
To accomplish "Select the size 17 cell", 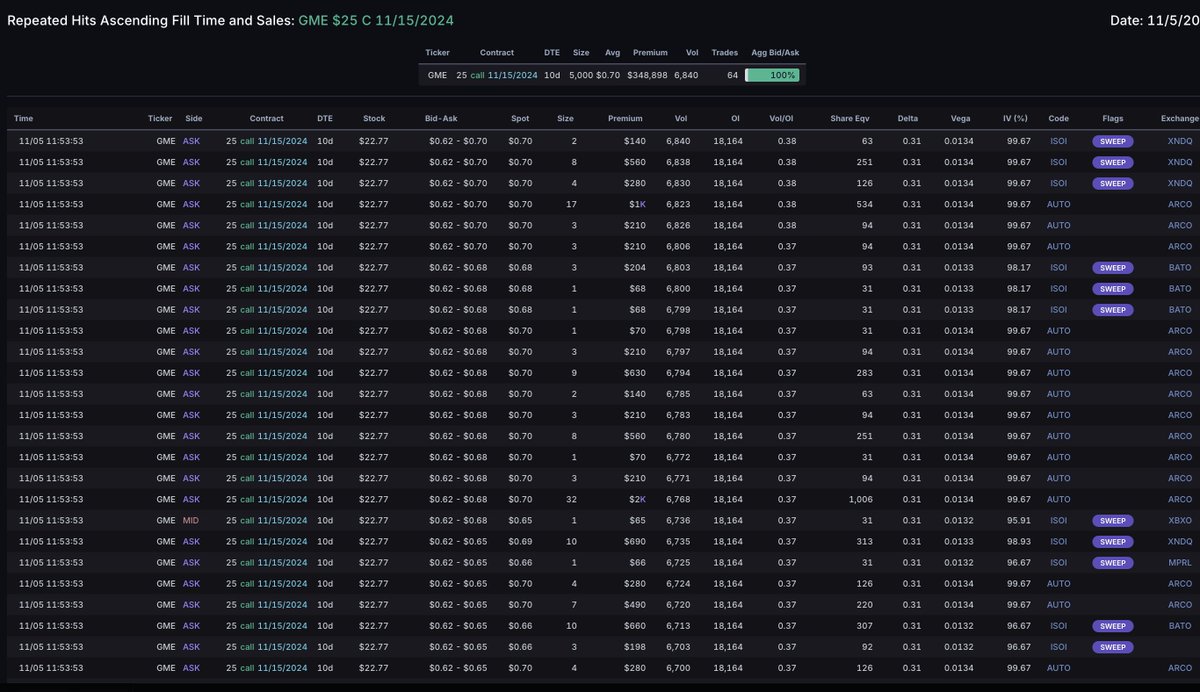I will [x=569, y=205].
